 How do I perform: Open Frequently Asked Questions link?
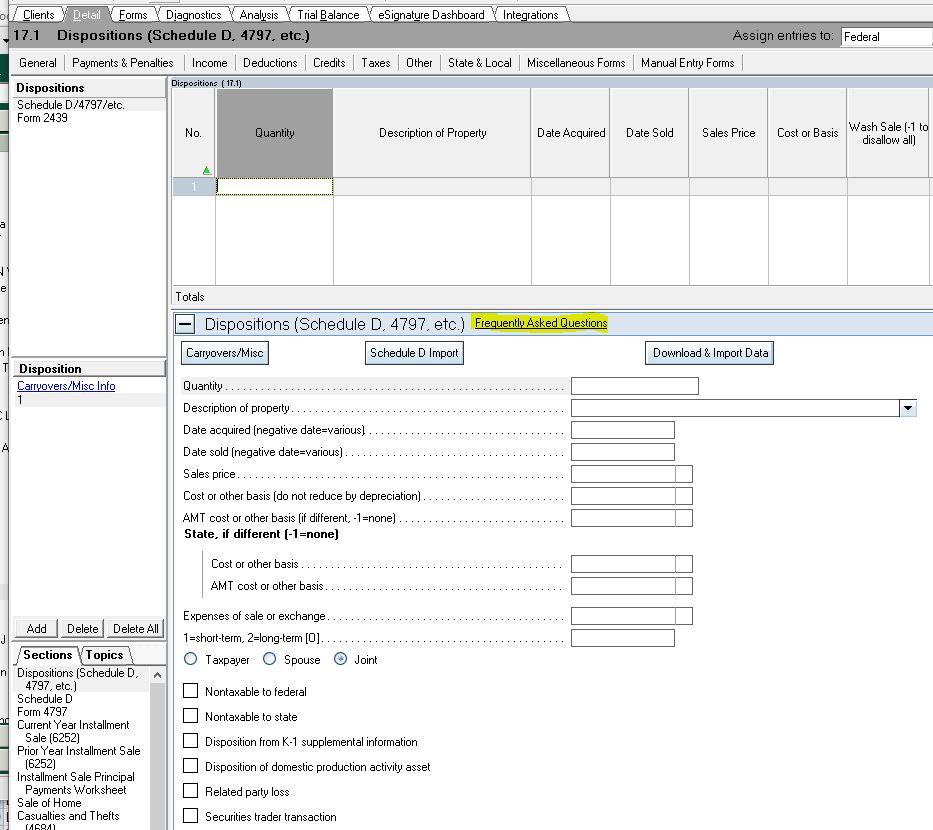[x=540, y=323]
